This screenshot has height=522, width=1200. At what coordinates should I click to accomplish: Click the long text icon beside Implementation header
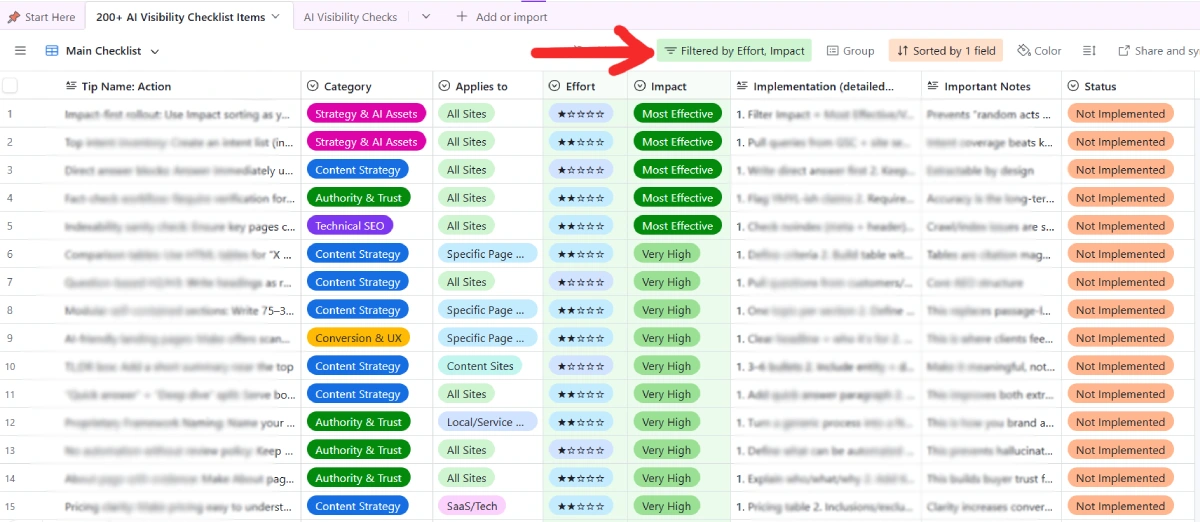coord(742,87)
